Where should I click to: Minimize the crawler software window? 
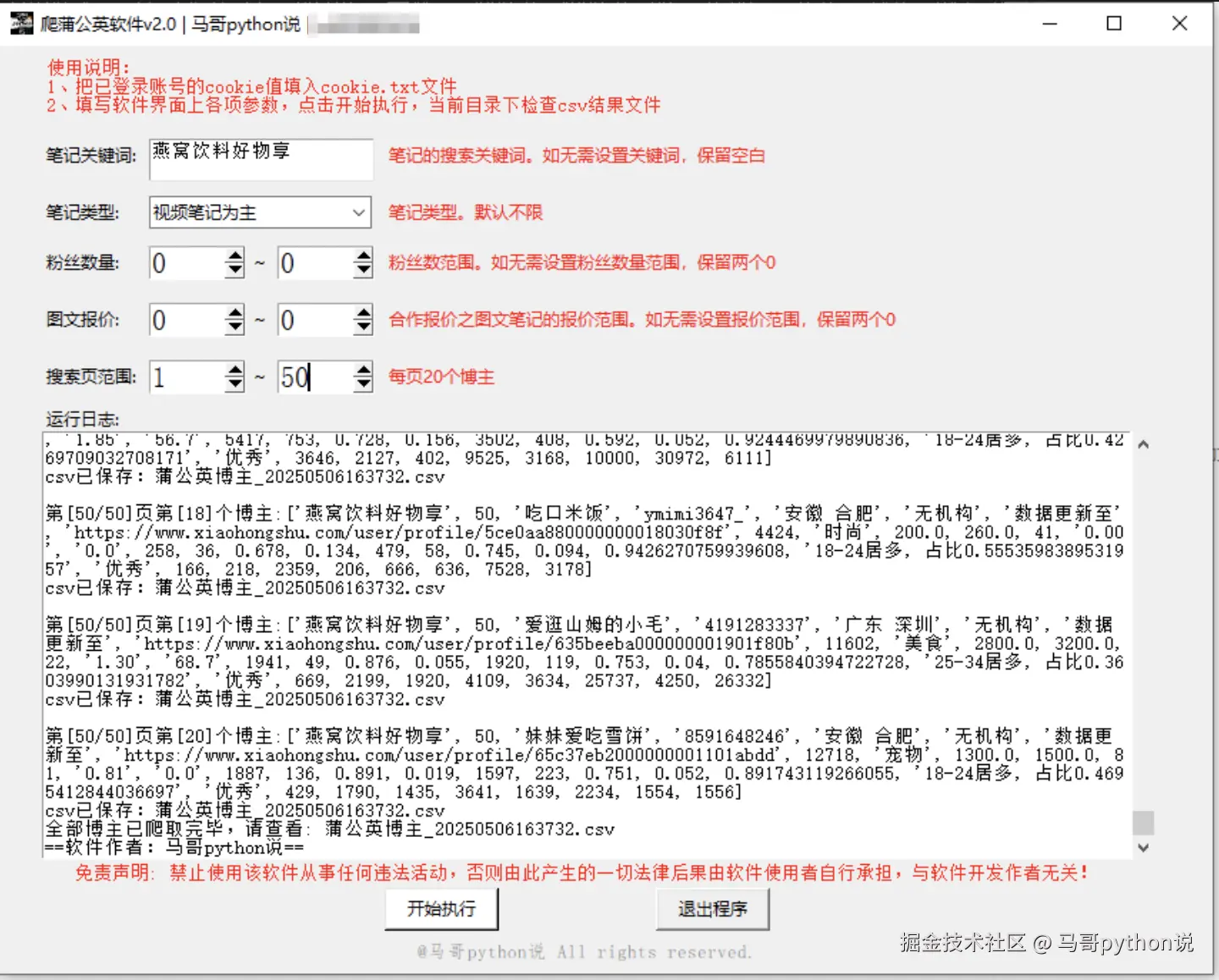click(x=1050, y=24)
